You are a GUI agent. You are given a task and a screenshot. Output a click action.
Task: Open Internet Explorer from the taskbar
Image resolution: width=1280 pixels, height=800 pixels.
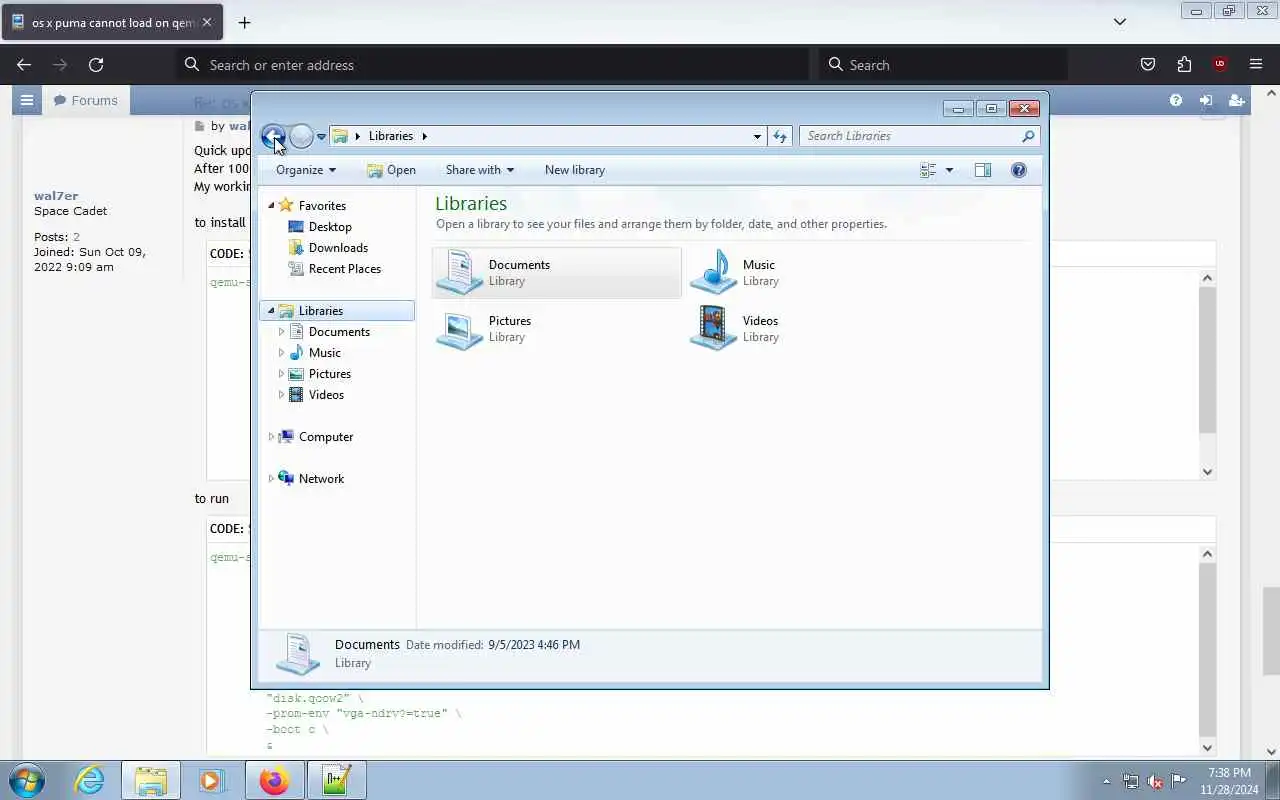point(90,780)
